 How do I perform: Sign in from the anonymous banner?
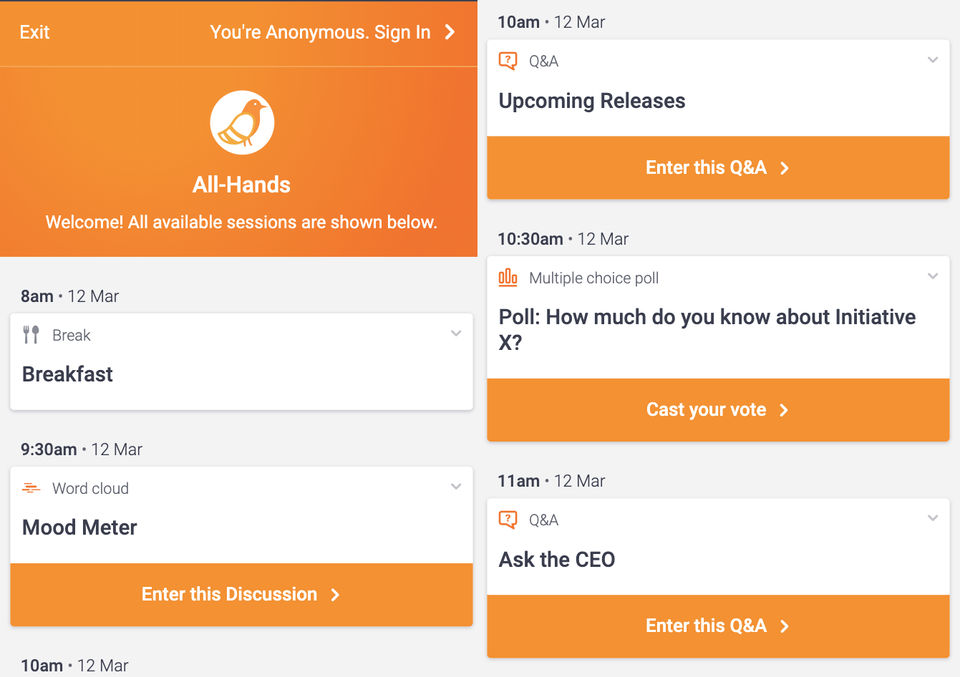click(320, 32)
